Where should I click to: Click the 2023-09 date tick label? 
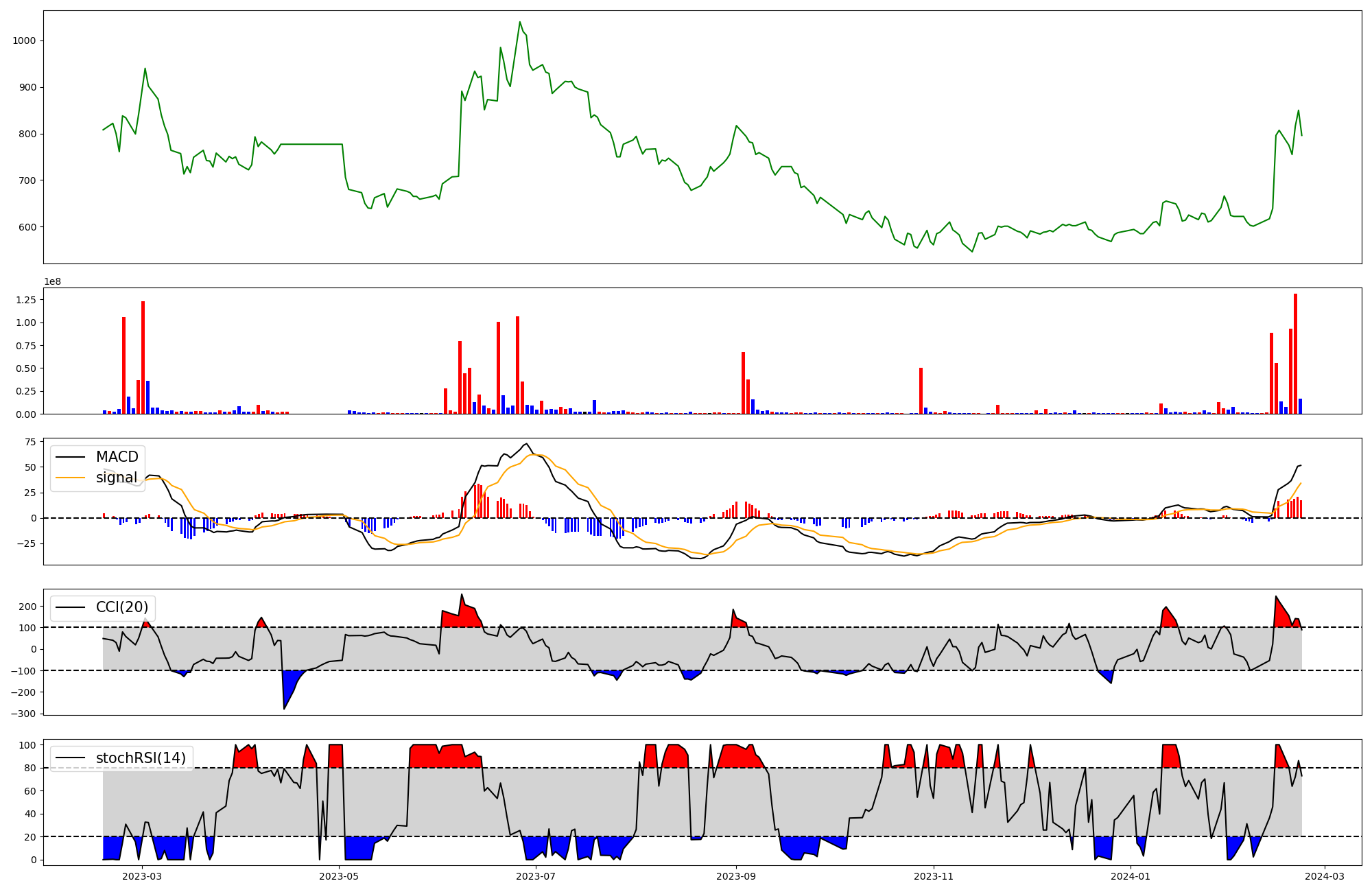click(736, 876)
